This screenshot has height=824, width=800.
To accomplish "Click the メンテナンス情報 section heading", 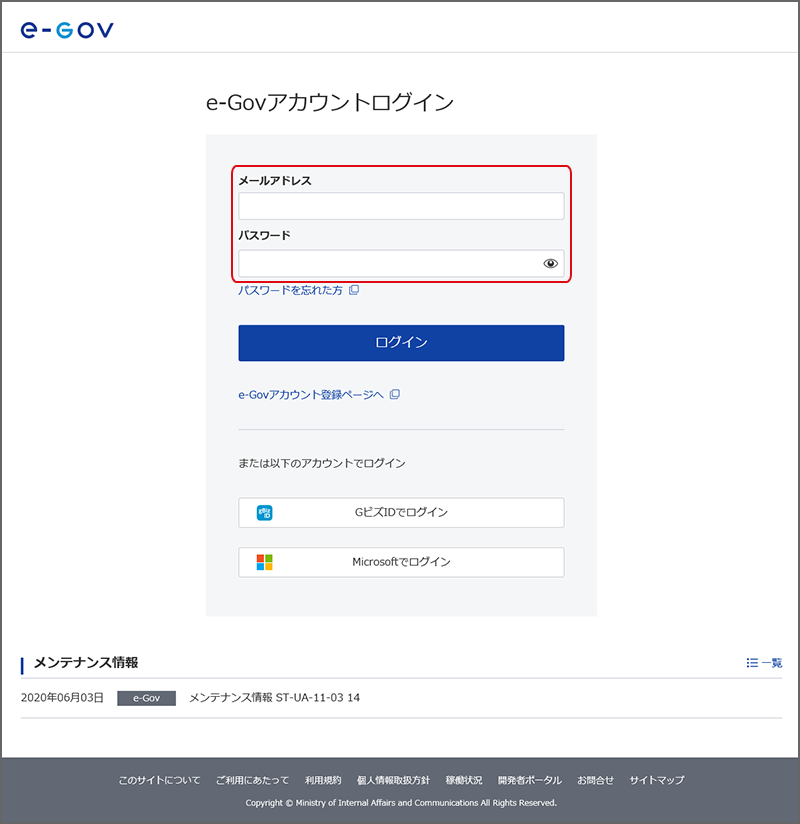I will [x=86, y=663].
